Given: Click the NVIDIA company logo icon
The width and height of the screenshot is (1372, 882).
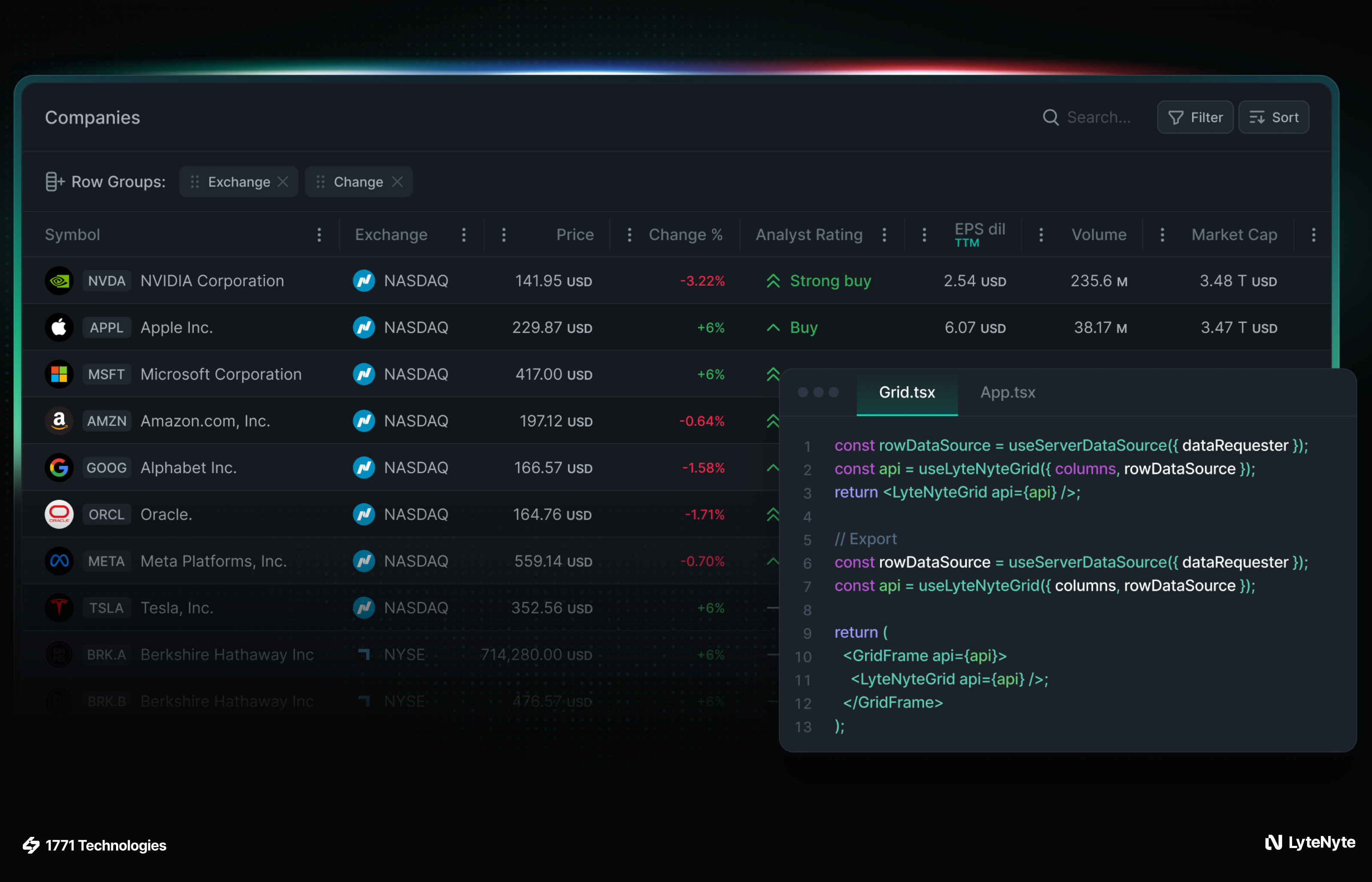Looking at the screenshot, I should coord(59,281).
